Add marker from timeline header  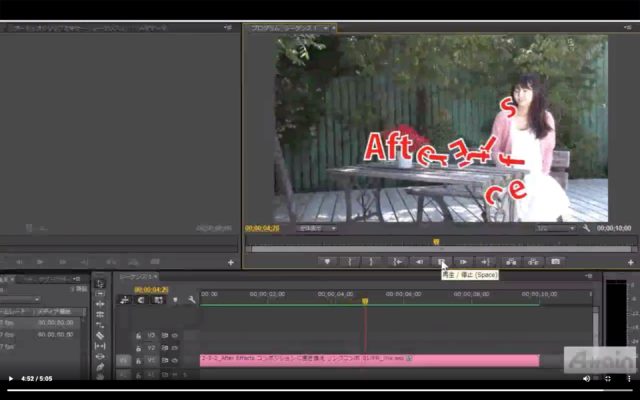(x=175, y=300)
